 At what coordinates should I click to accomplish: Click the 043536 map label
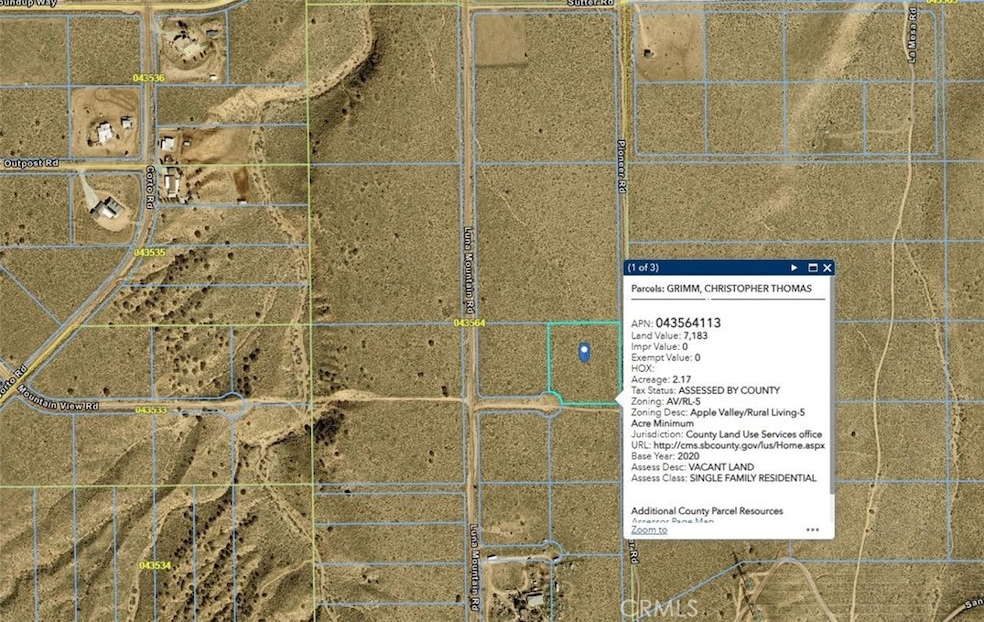[x=147, y=77]
